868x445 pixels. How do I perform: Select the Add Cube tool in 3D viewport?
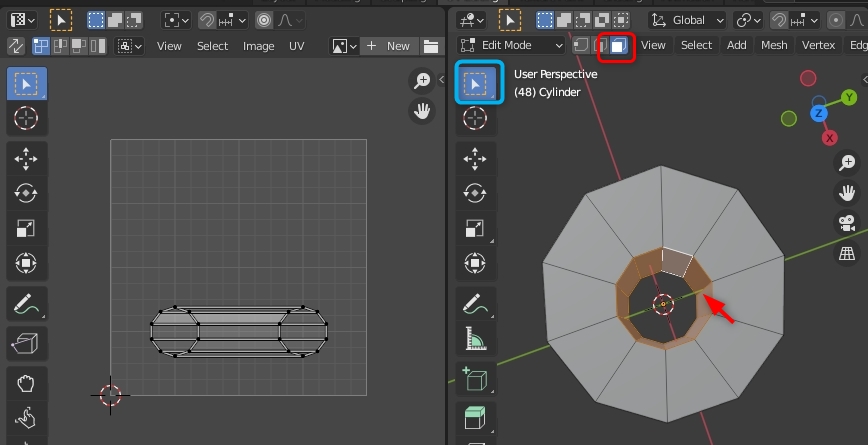pos(475,379)
